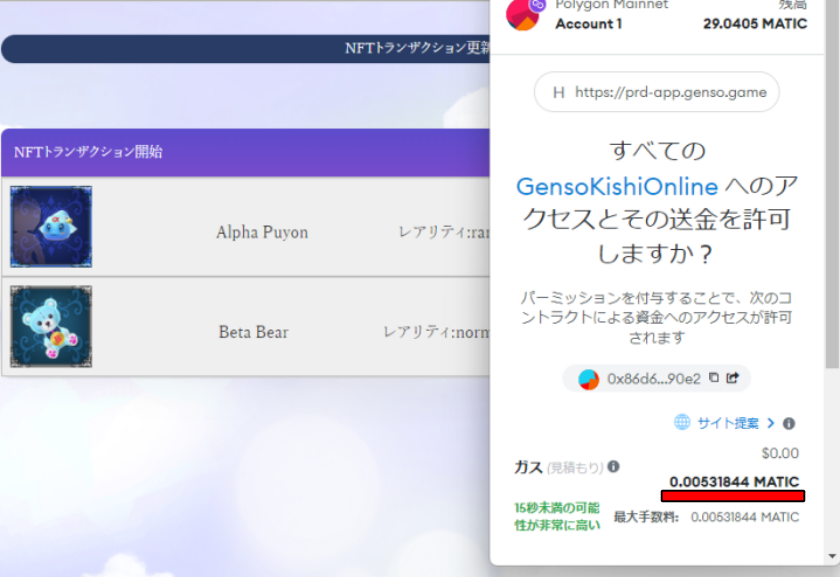
Task: Click the https://prd-app.genso.game origin pill
Action: (x=656, y=92)
